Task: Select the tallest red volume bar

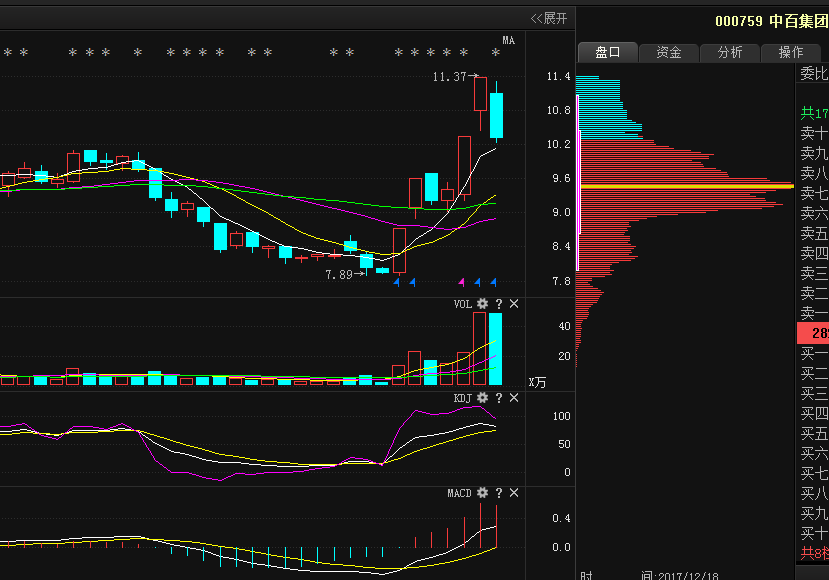Action: (x=480, y=348)
